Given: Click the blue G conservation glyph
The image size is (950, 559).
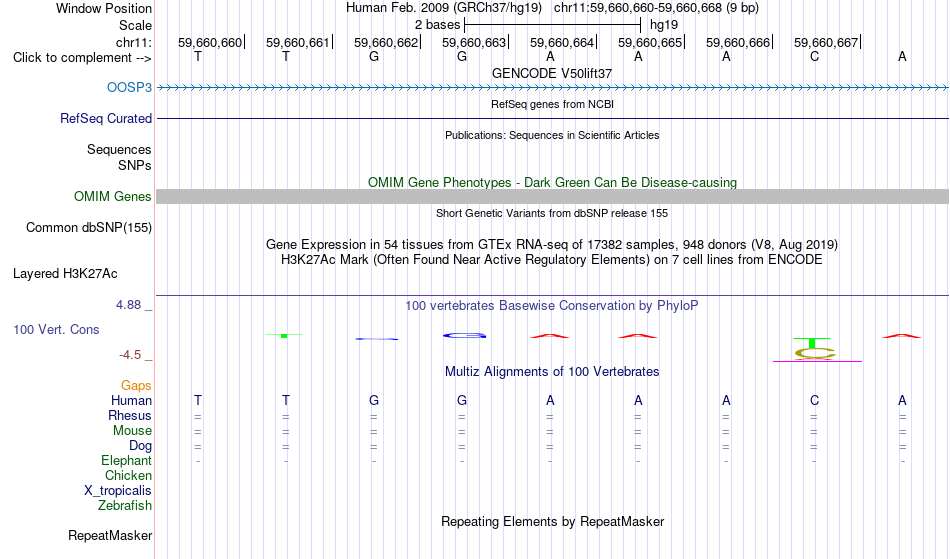Looking at the screenshot, I should (464, 335).
